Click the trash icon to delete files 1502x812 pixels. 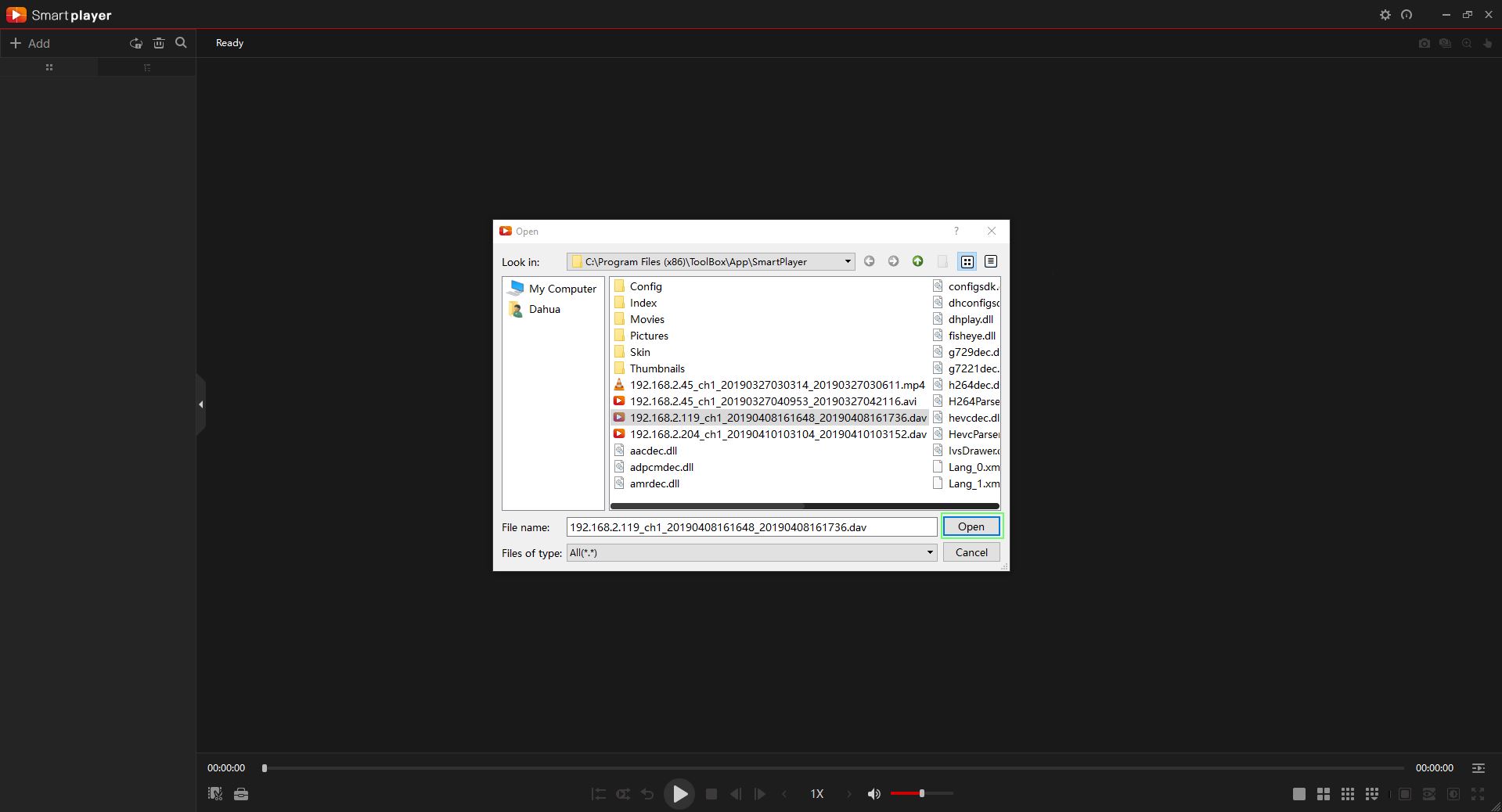click(x=159, y=43)
